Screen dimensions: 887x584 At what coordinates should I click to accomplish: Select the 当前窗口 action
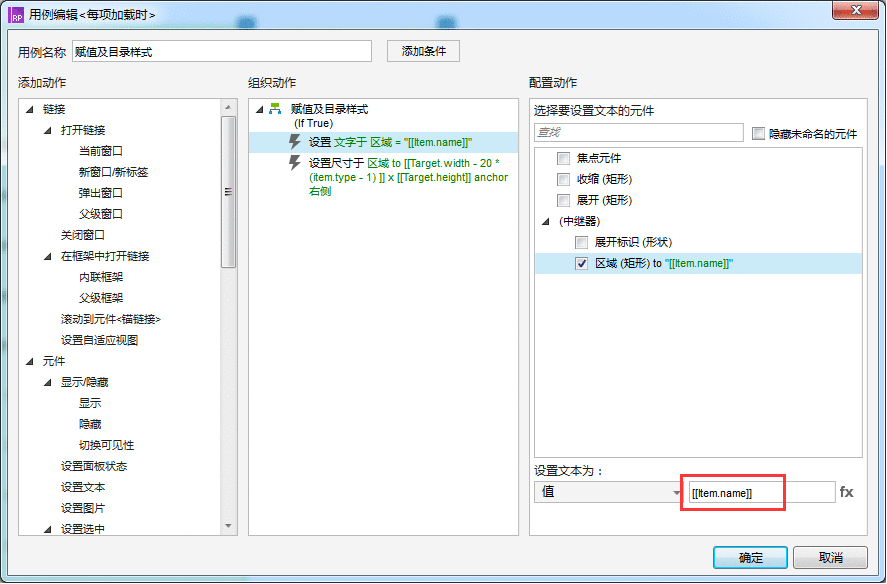click(101, 151)
